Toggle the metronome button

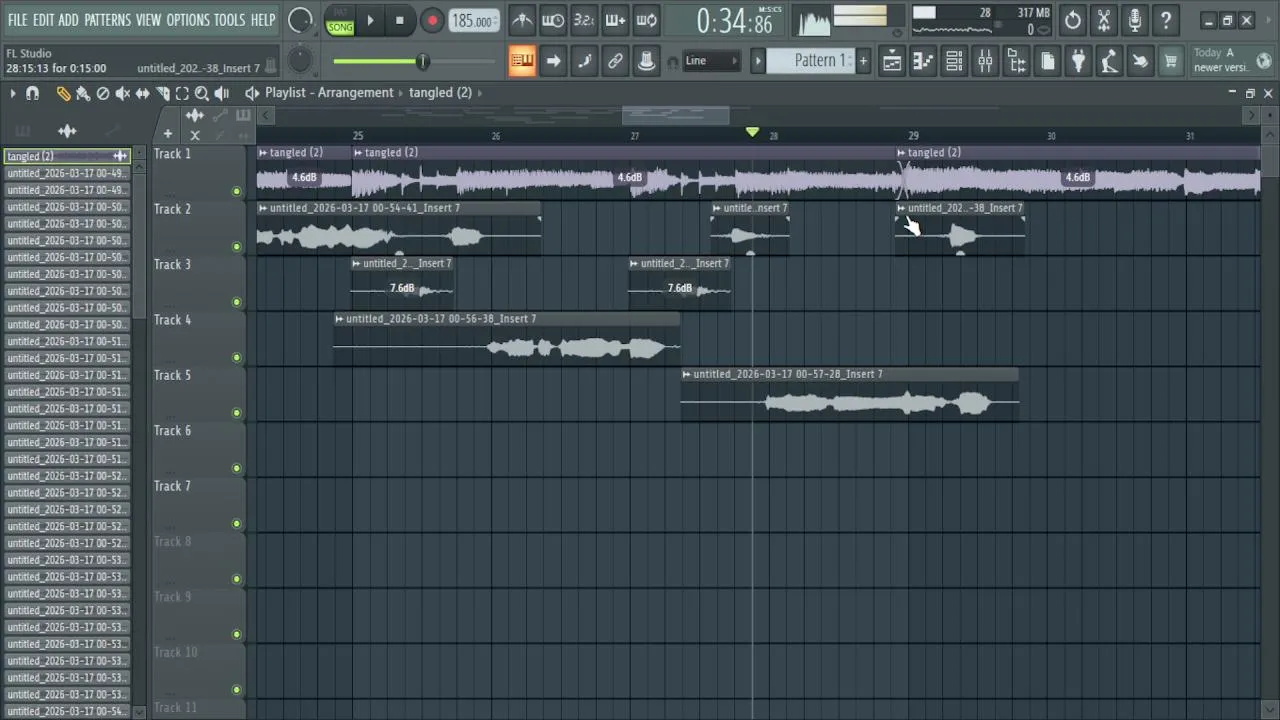[522, 20]
